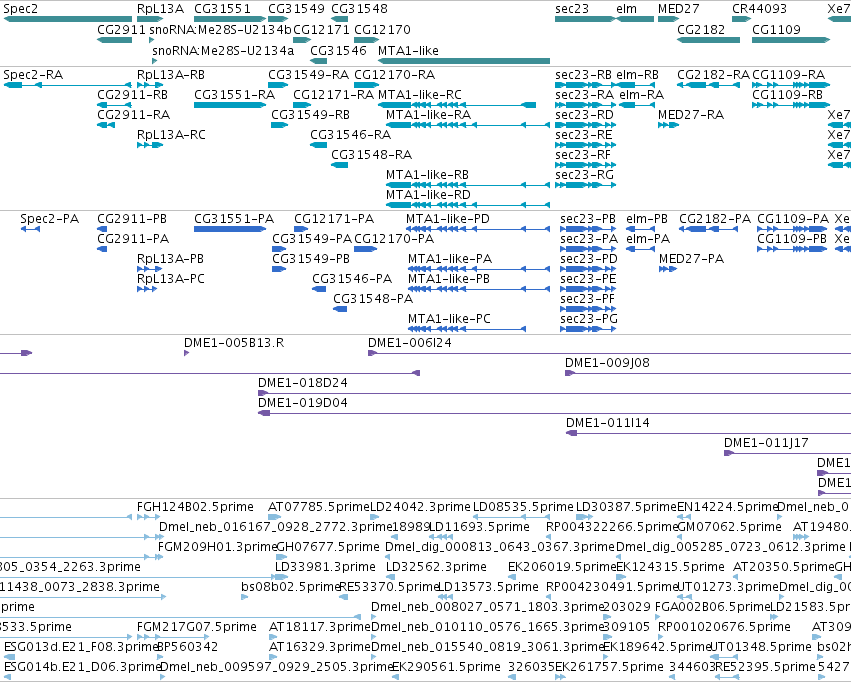Click the CG1109 gene label
This screenshot has height=682, width=851.
(x=776, y=30)
